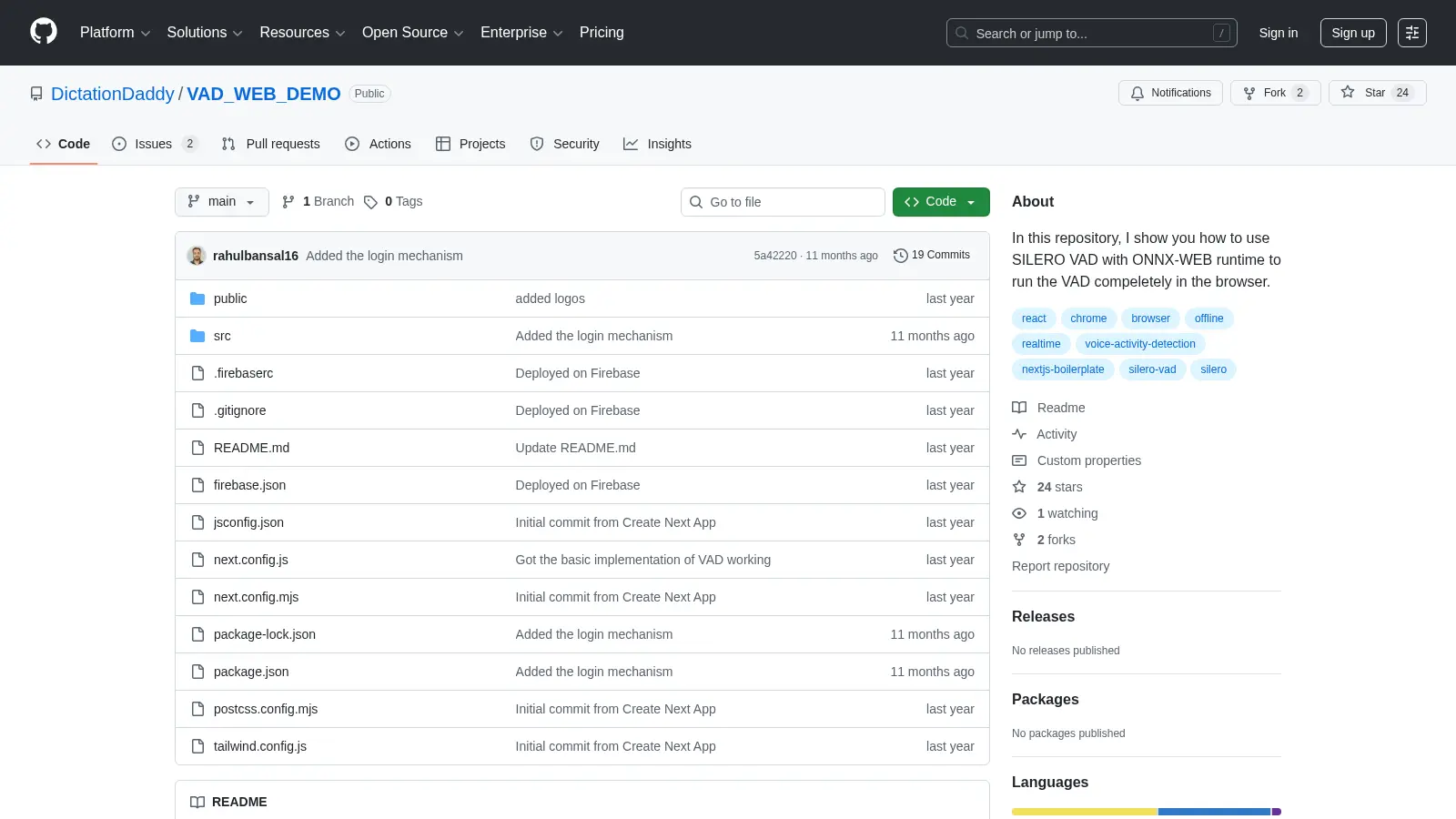This screenshot has height=819, width=1456.
Task: Focus the Search or jump to field
Action: coord(1091,33)
